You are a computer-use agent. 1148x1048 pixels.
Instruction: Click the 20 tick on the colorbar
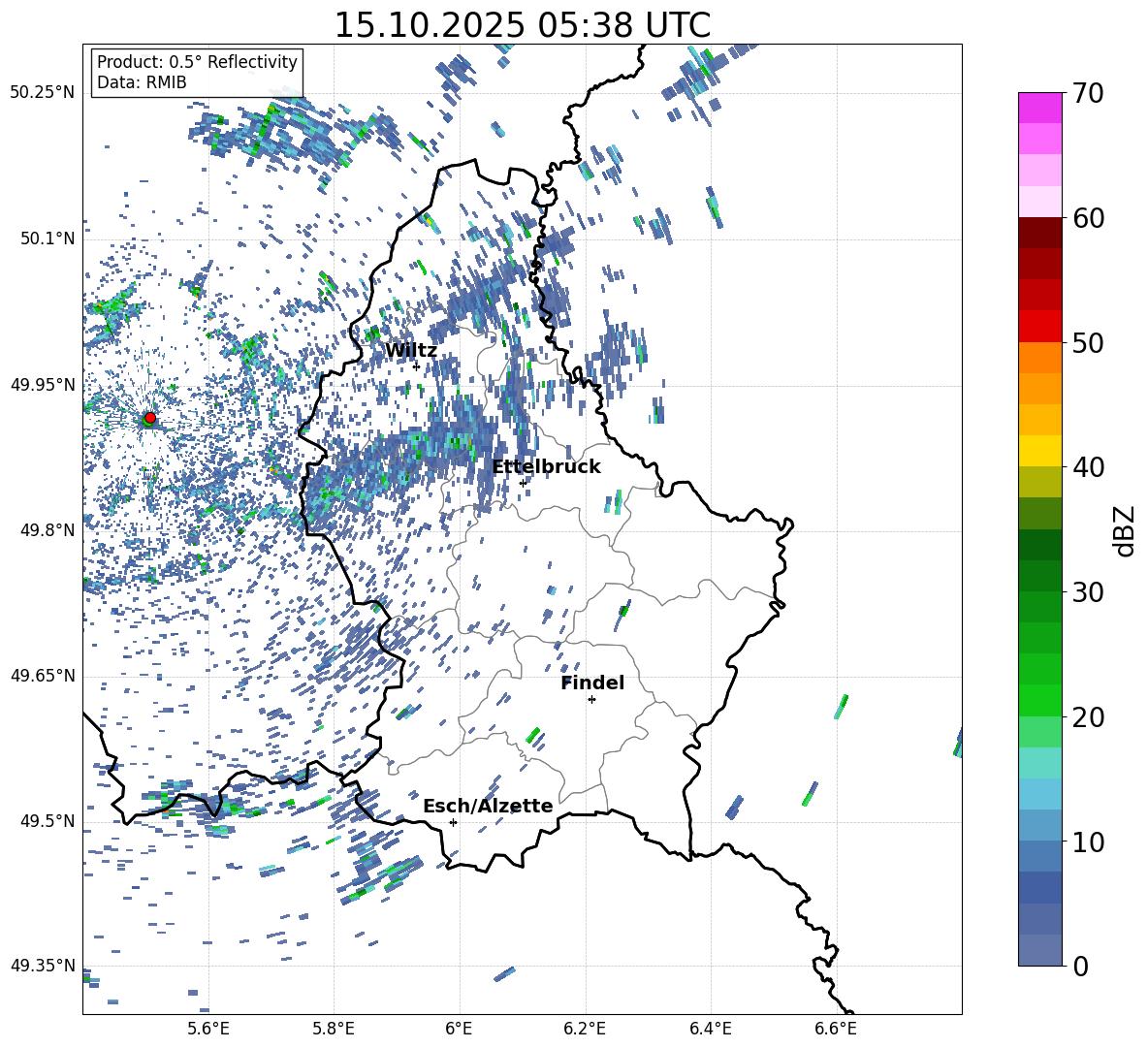coord(1088,716)
